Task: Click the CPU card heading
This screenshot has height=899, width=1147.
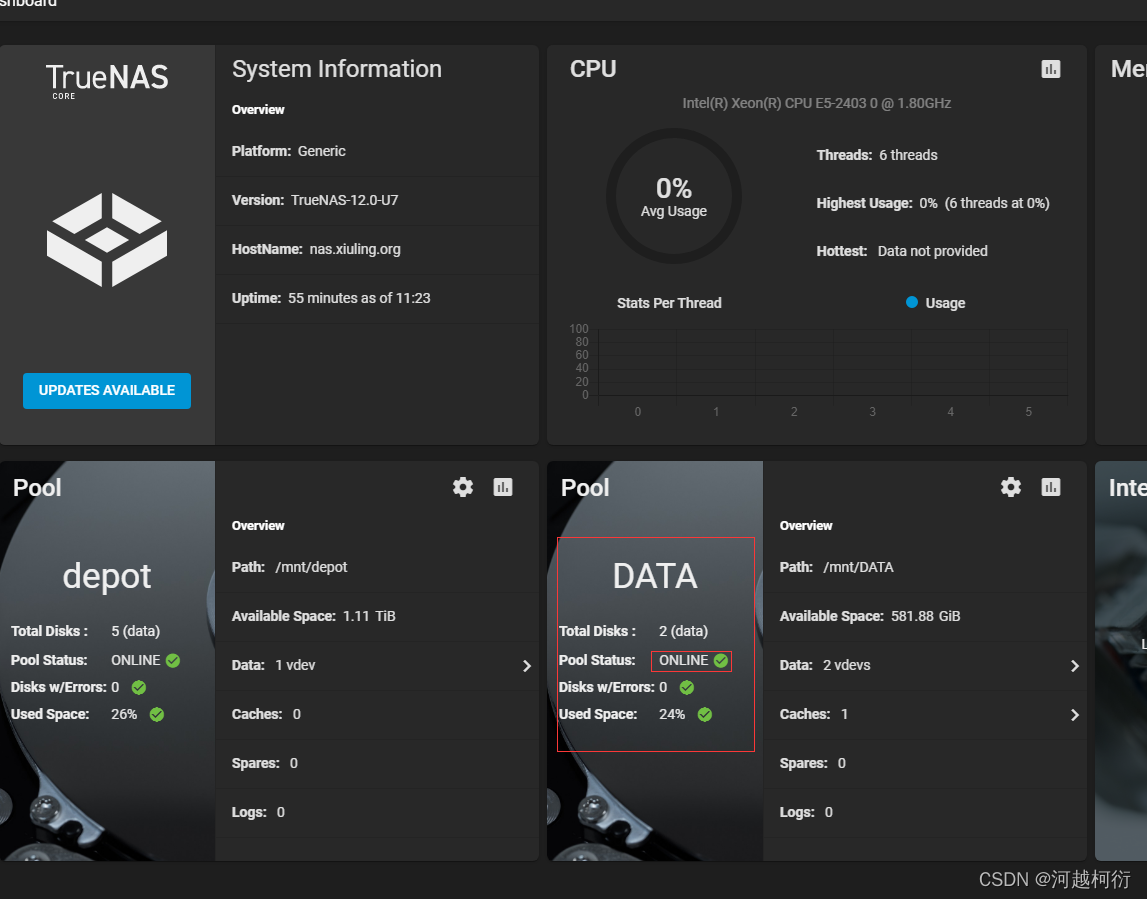Action: pyautogui.click(x=593, y=69)
